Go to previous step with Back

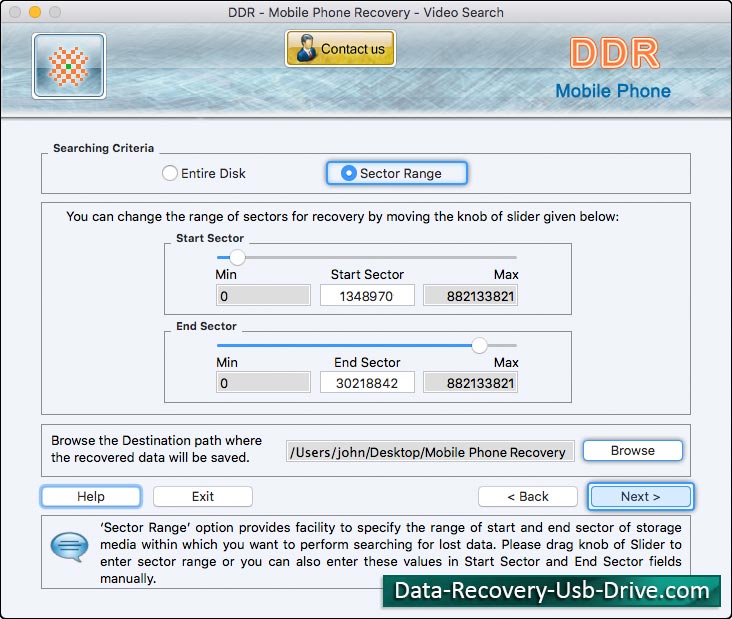(x=528, y=496)
